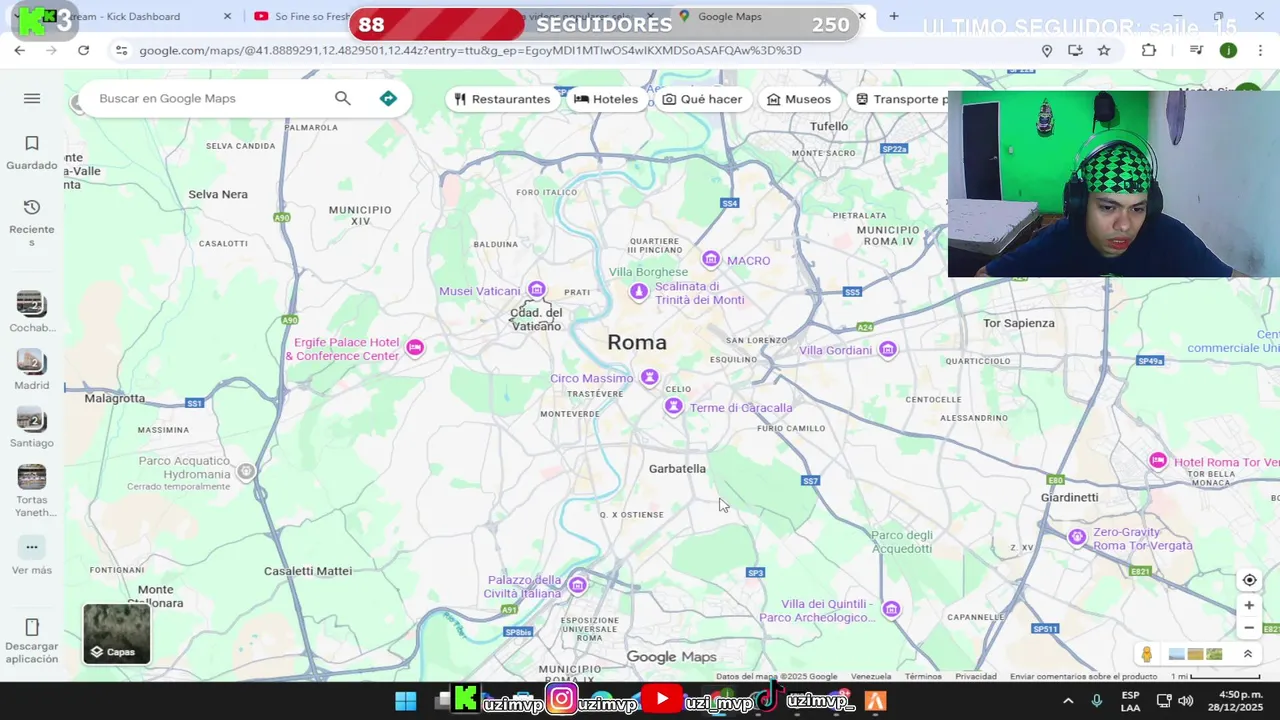Click Villa dei Quintili pin
The width and height of the screenshot is (1280, 720).
pyautogui.click(x=892, y=609)
